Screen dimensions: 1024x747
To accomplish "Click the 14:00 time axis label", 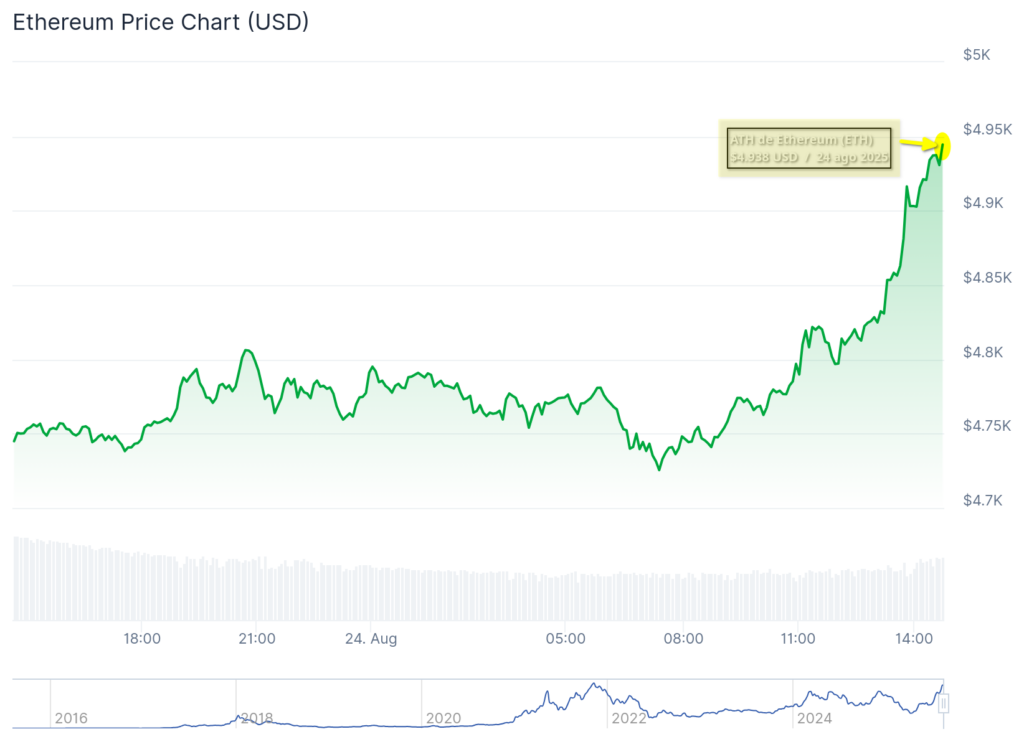I will [914, 639].
